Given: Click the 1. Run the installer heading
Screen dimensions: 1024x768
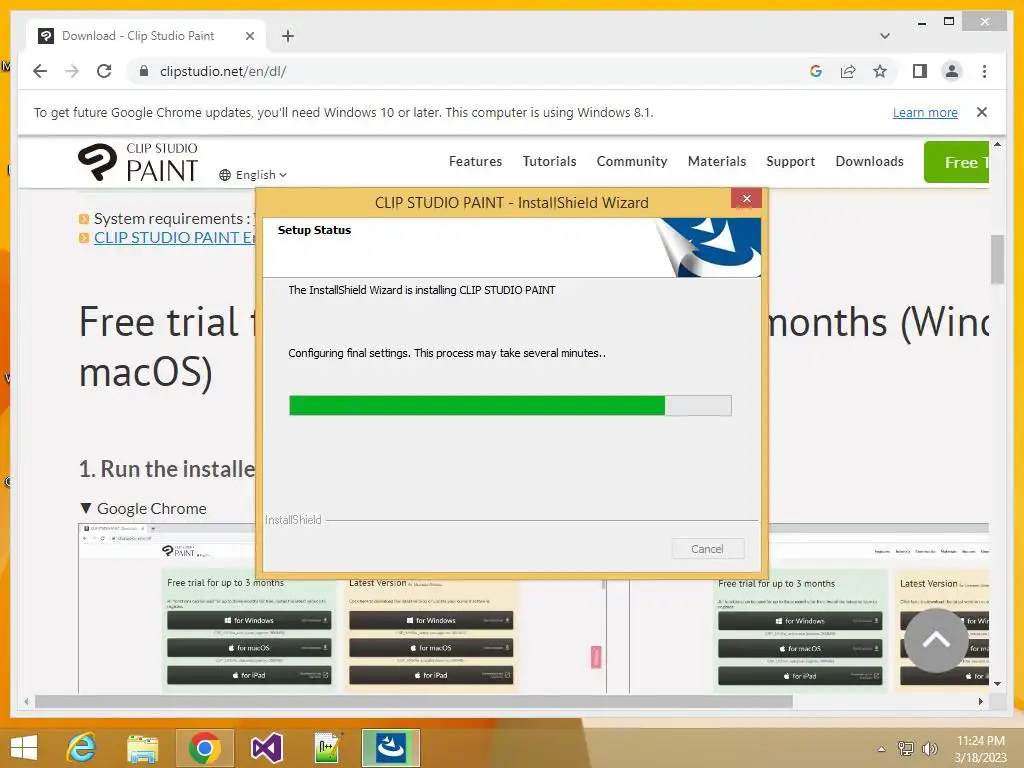Looking at the screenshot, I should tap(167, 469).
